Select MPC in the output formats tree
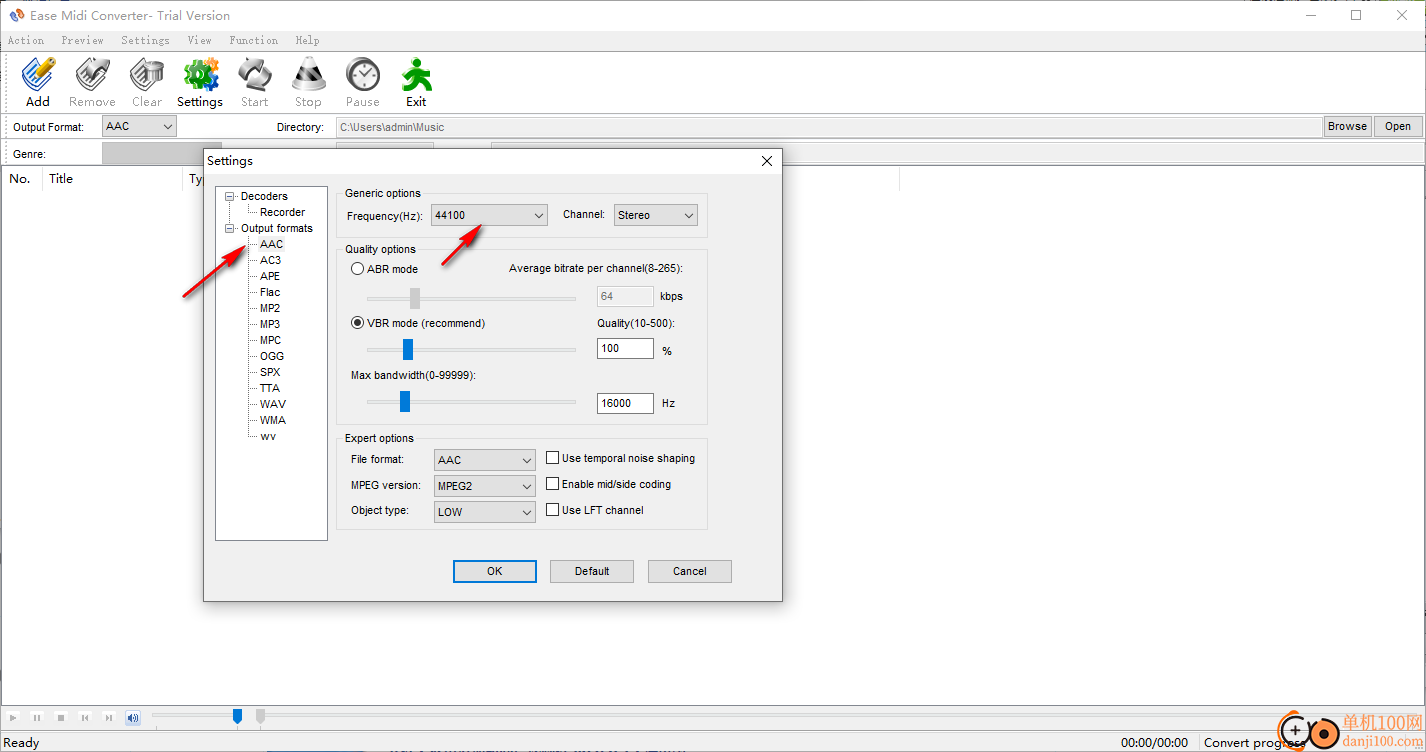The width and height of the screenshot is (1426, 752). click(x=270, y=340)
